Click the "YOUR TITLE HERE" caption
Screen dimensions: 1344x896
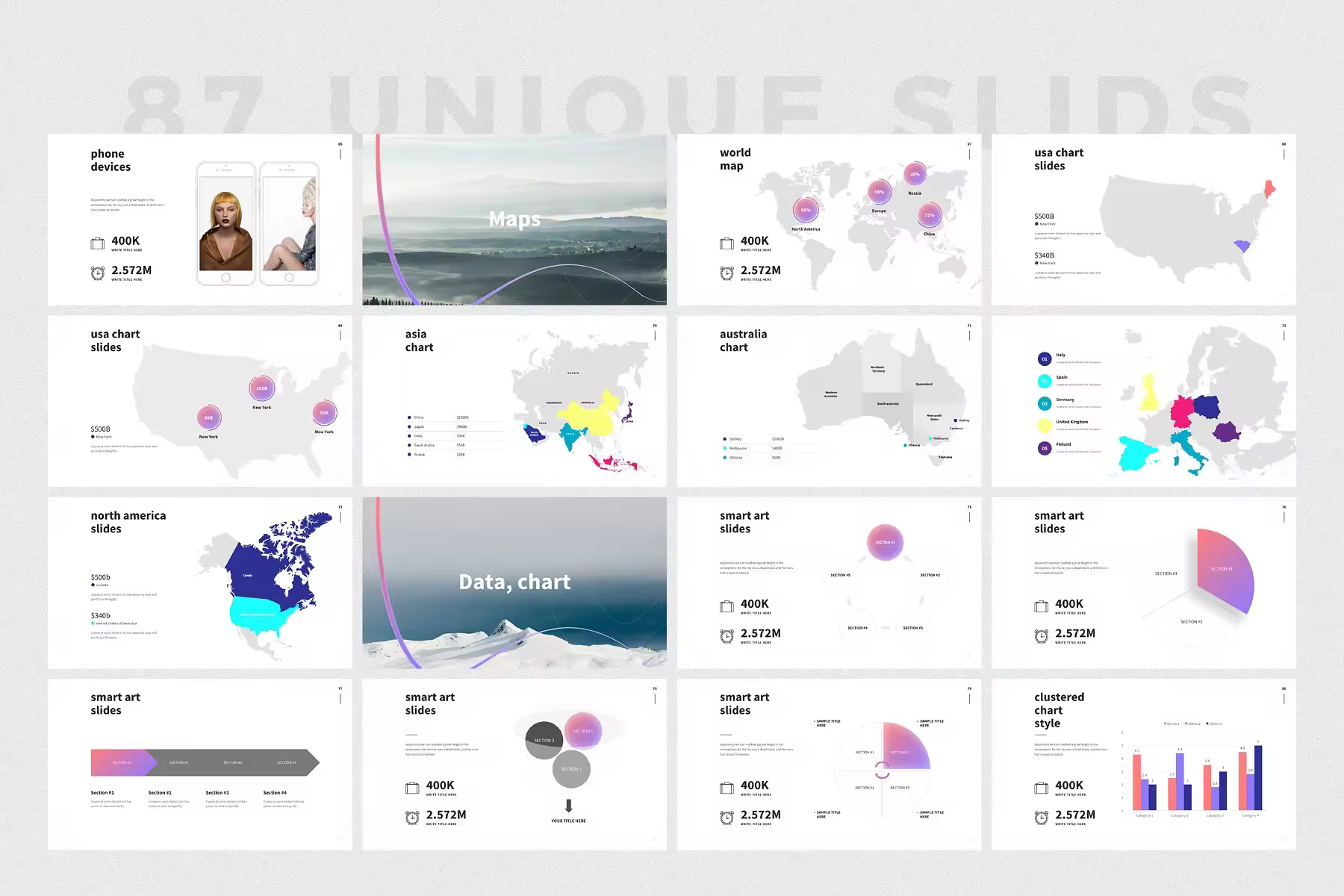(569, 821)
